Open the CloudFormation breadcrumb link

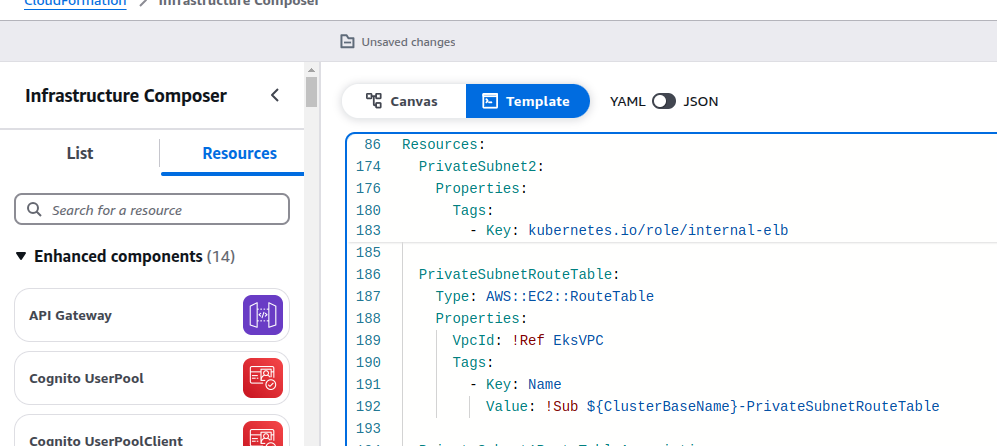pyautogui.click(x=76, y=3)
